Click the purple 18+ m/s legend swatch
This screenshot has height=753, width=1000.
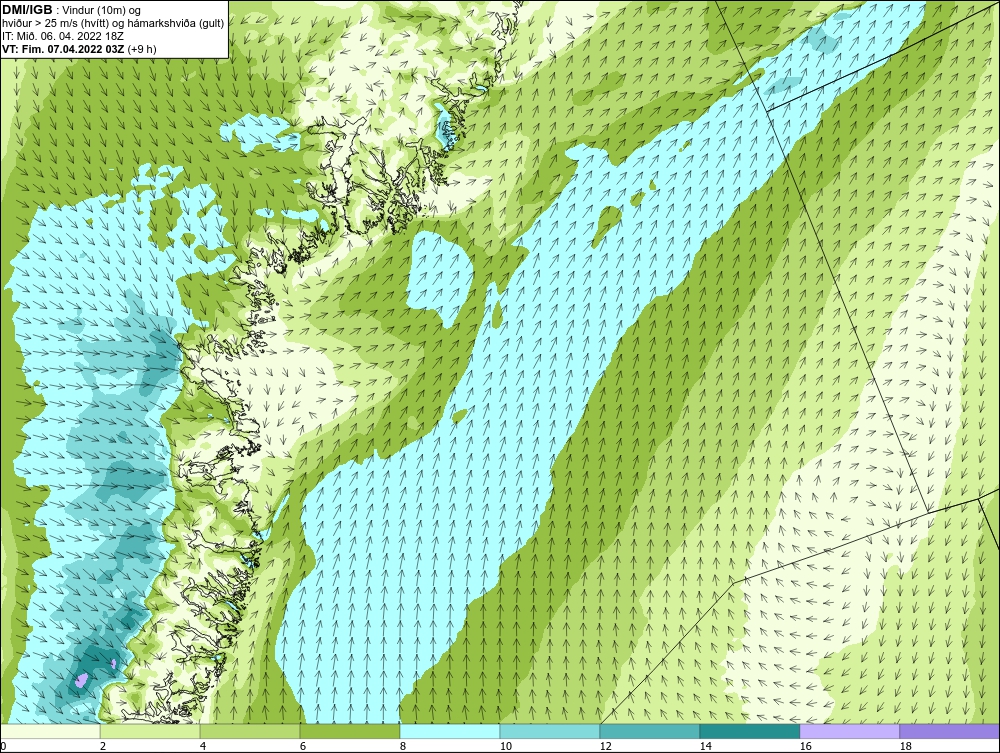950,731
